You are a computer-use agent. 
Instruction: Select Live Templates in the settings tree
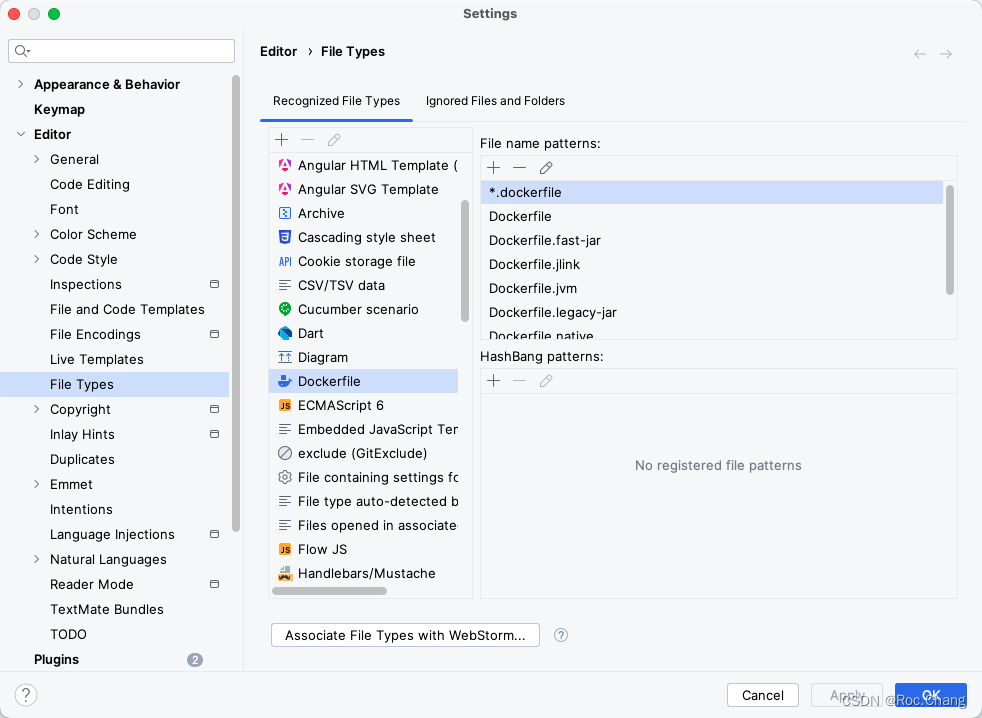click(97, 359)
